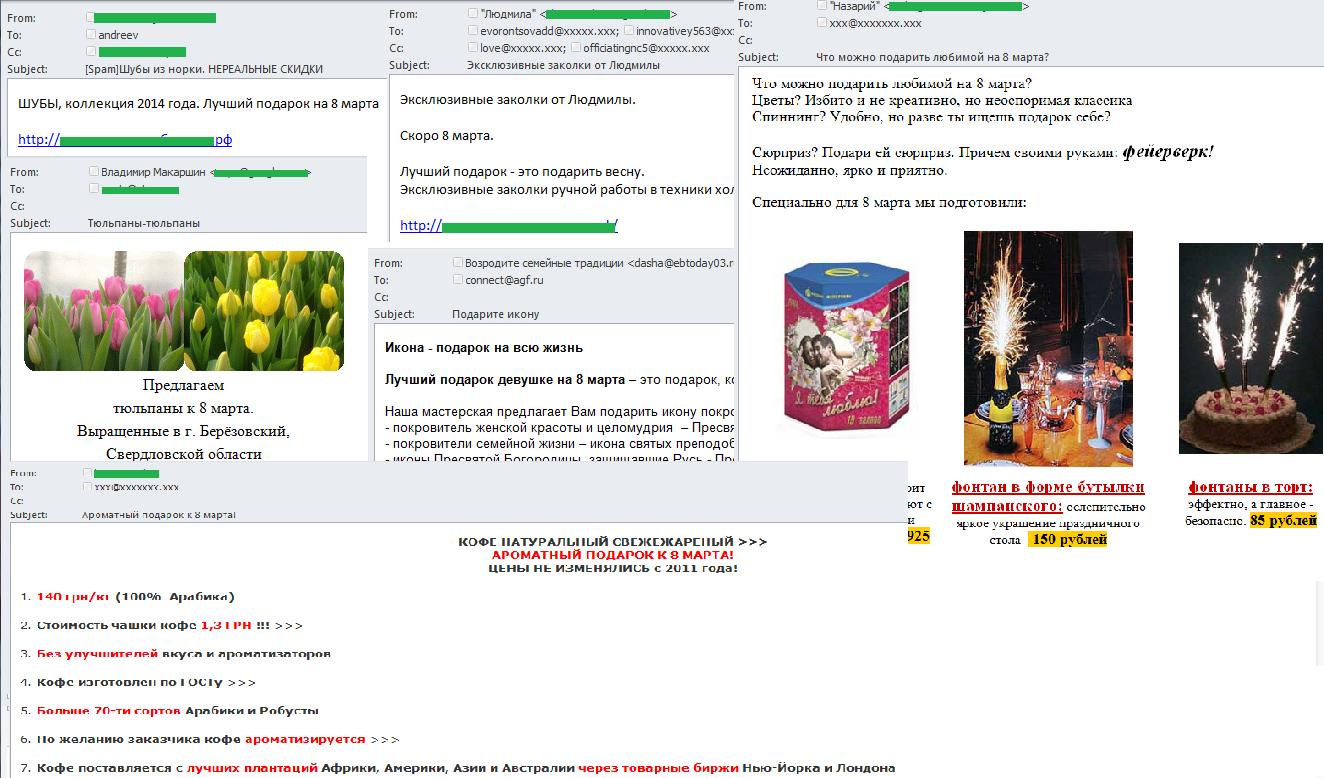
Task: Select the line "Без улучшителей вкуса и ароматизаторов"
Action: 183,654
